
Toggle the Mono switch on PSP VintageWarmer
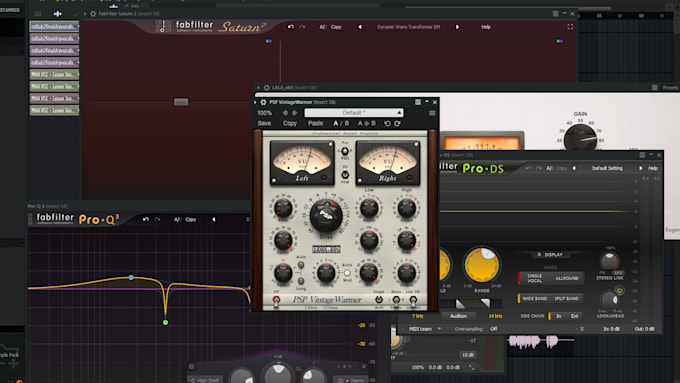[396, 300]
